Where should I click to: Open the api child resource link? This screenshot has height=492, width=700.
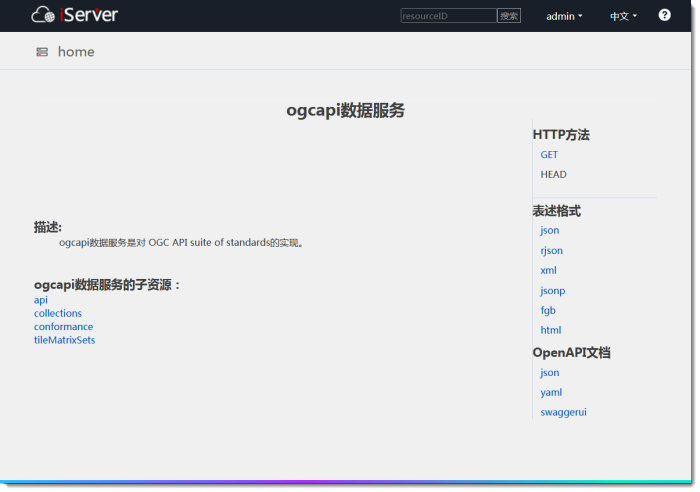[41, 300]
